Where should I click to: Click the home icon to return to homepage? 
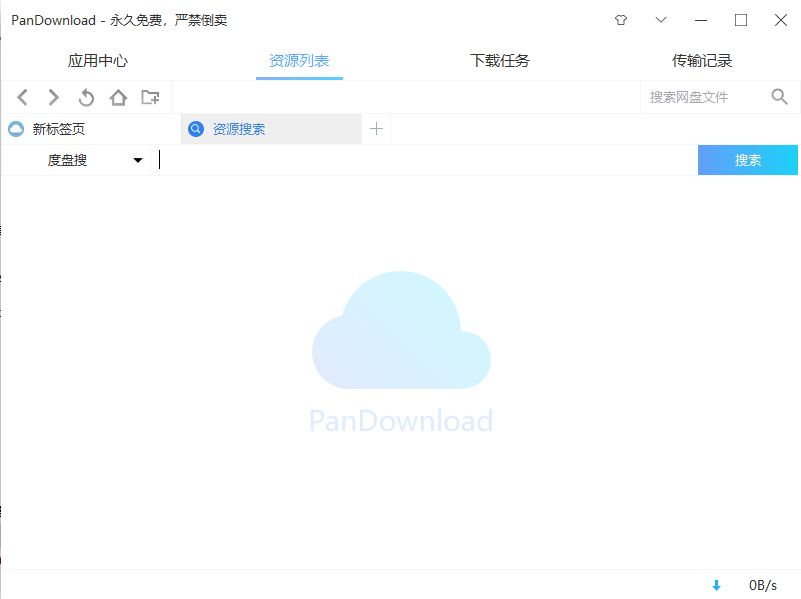point(118,97)
